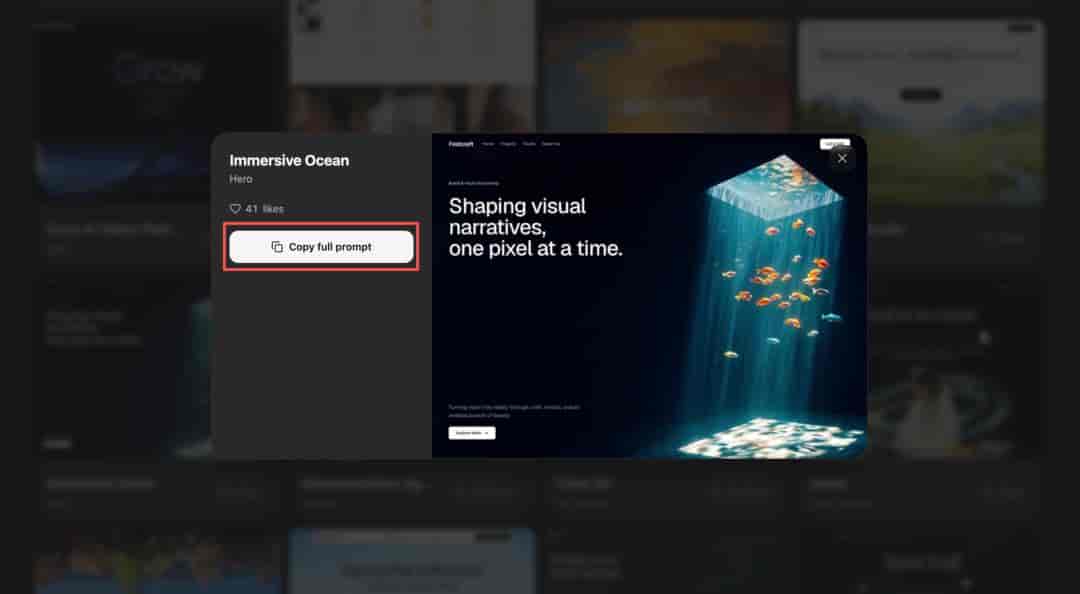Image resolution: width=1080 pixels, height=594 pixels.
Task: Click the Copy full prompt button
Action: pyautogui.click(x=321, y=247)
